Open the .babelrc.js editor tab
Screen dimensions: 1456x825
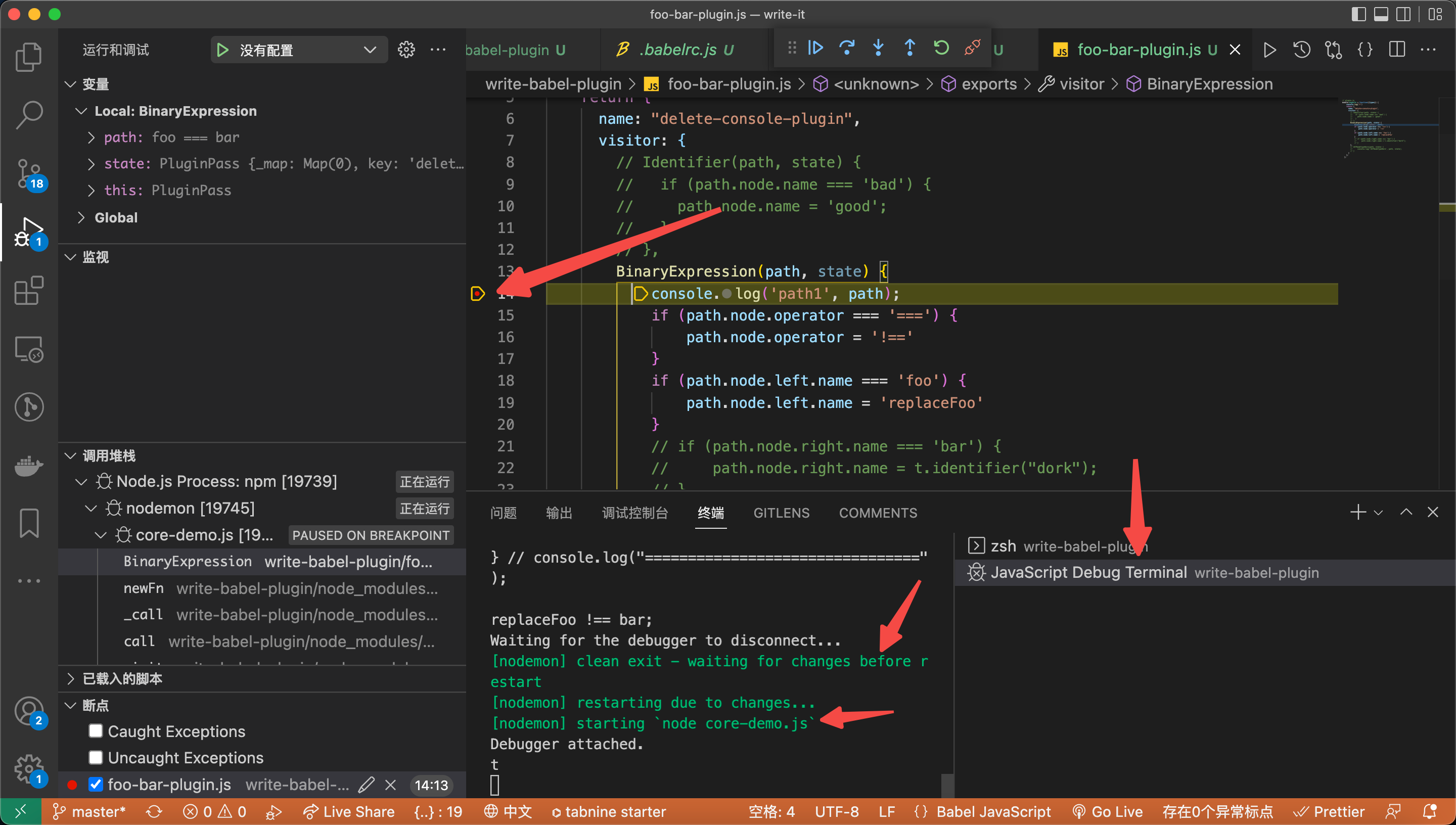click(x=677, y=50)
